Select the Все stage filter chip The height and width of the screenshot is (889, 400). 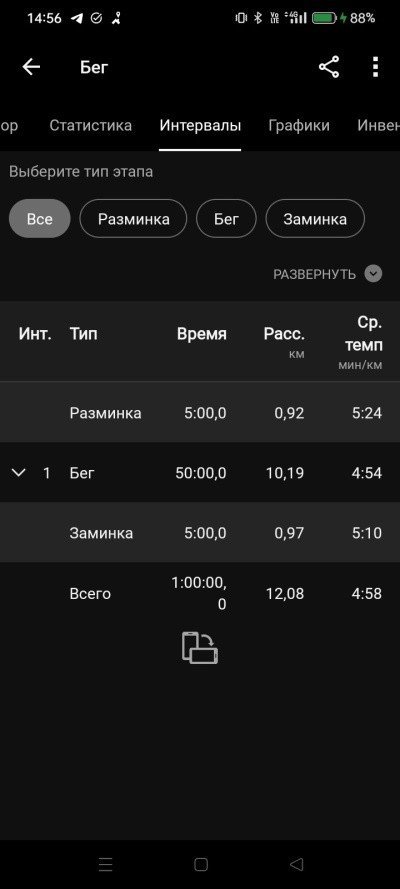point(40,218)
